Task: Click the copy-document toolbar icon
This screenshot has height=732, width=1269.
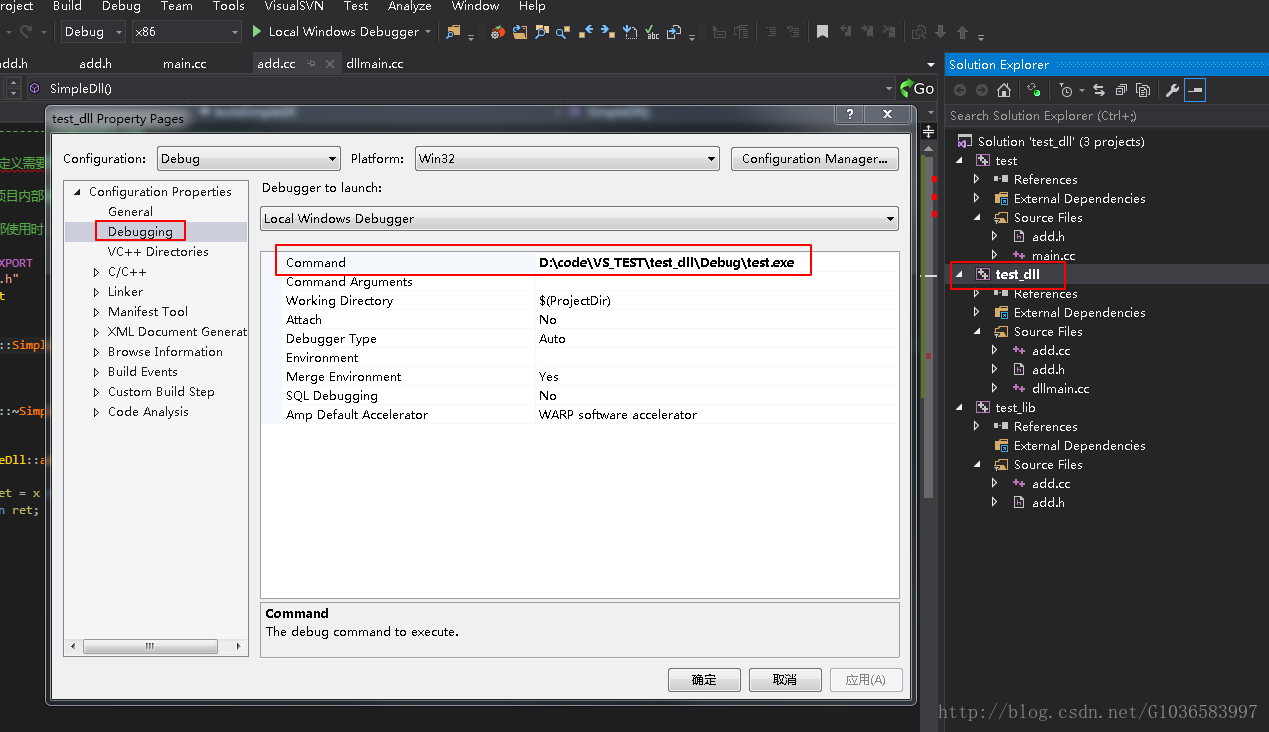Action: coord(675,32)
